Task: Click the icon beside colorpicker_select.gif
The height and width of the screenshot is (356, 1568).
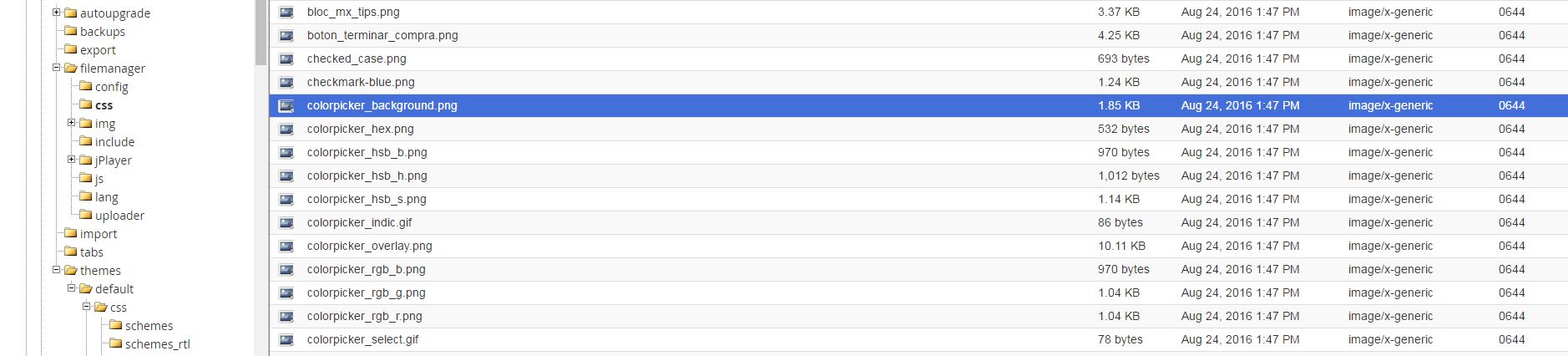Action: pyautogui.click(x=286, y=339)
